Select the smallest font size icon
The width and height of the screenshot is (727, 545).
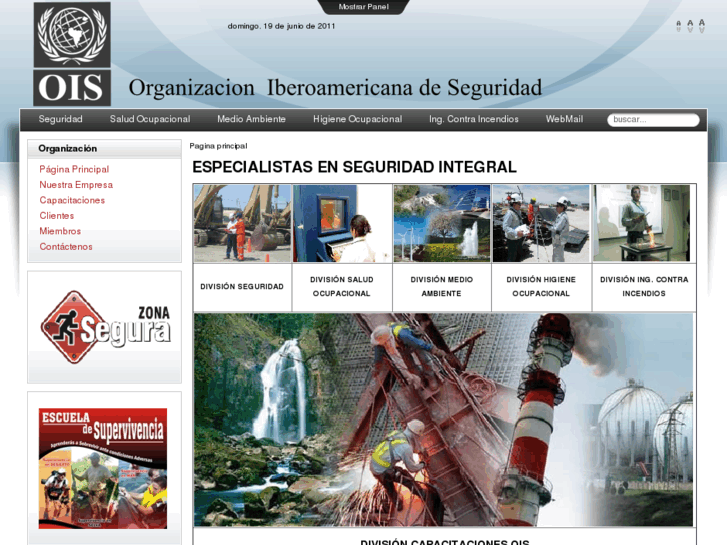678,26
